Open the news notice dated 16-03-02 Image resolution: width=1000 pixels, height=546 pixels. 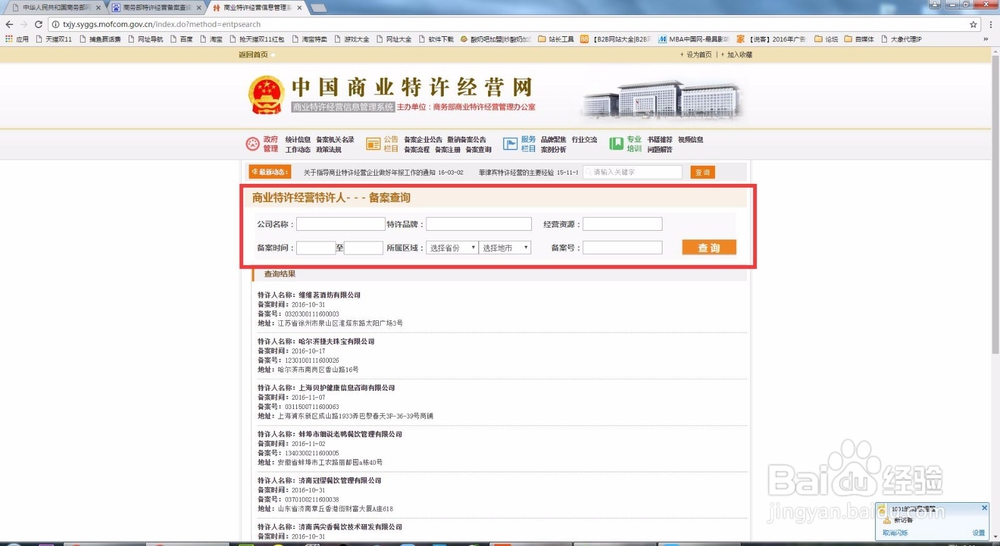(x=383, y=172)
